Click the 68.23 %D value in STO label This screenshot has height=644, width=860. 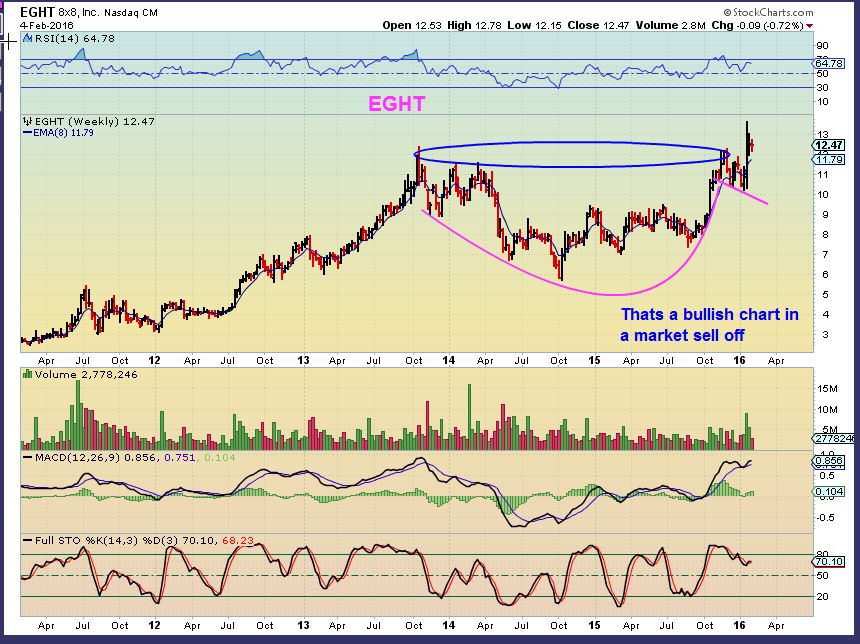click(238, 541)
